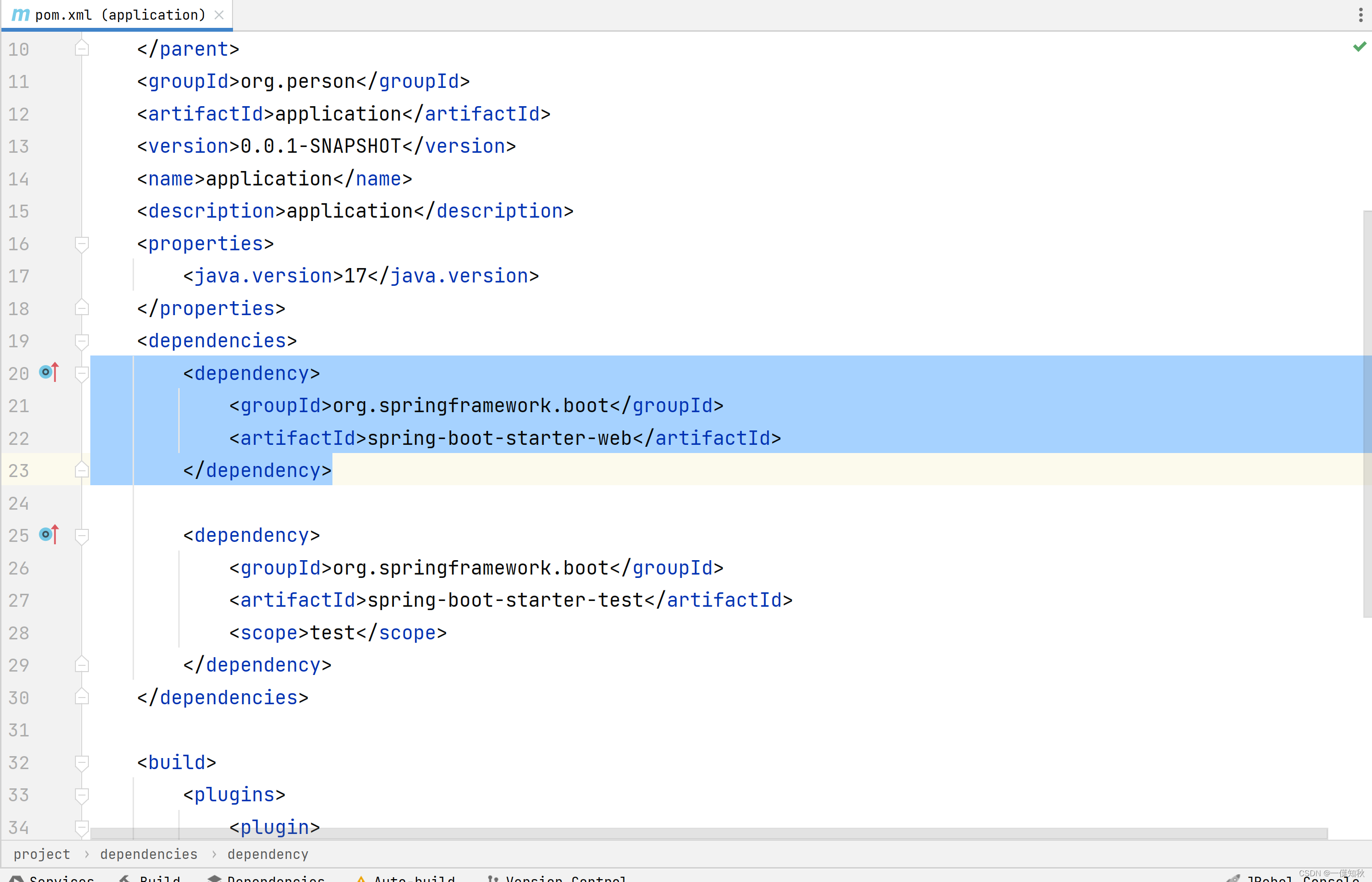This screenshot has height=882, width=1372.
Task: Open the editor tabs options menu
Action: click(x=1360, y=15)
